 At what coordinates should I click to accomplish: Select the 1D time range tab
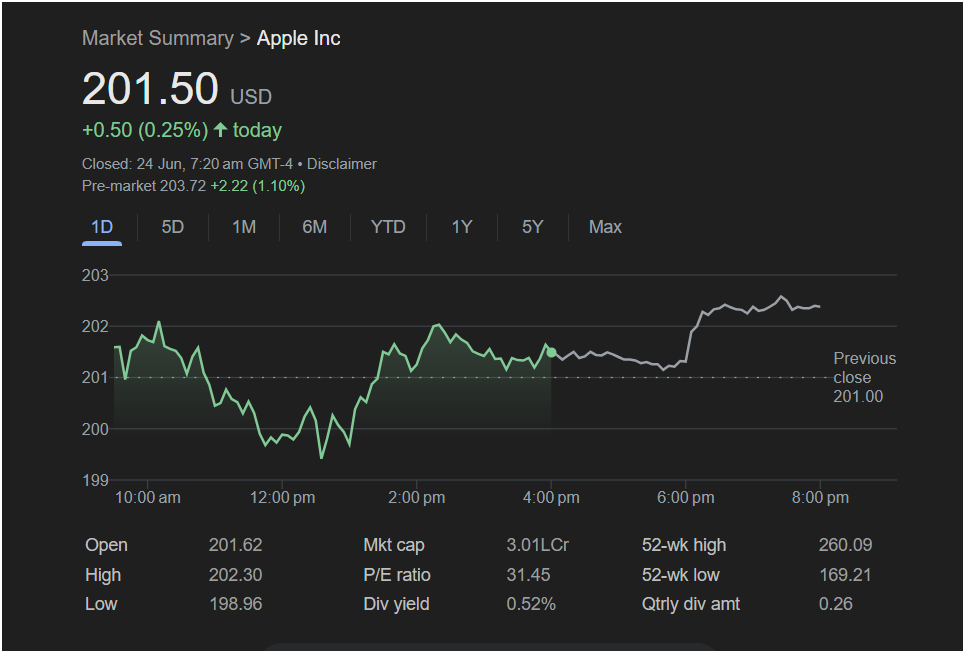[x=102, y=227]
